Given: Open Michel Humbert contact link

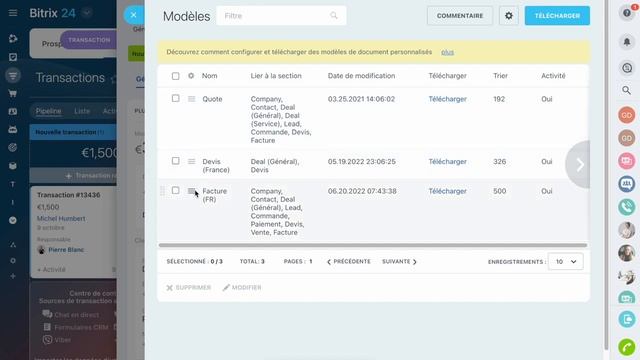Looking at the screenshot, I should pyautogui.click(x=61, y=219).
